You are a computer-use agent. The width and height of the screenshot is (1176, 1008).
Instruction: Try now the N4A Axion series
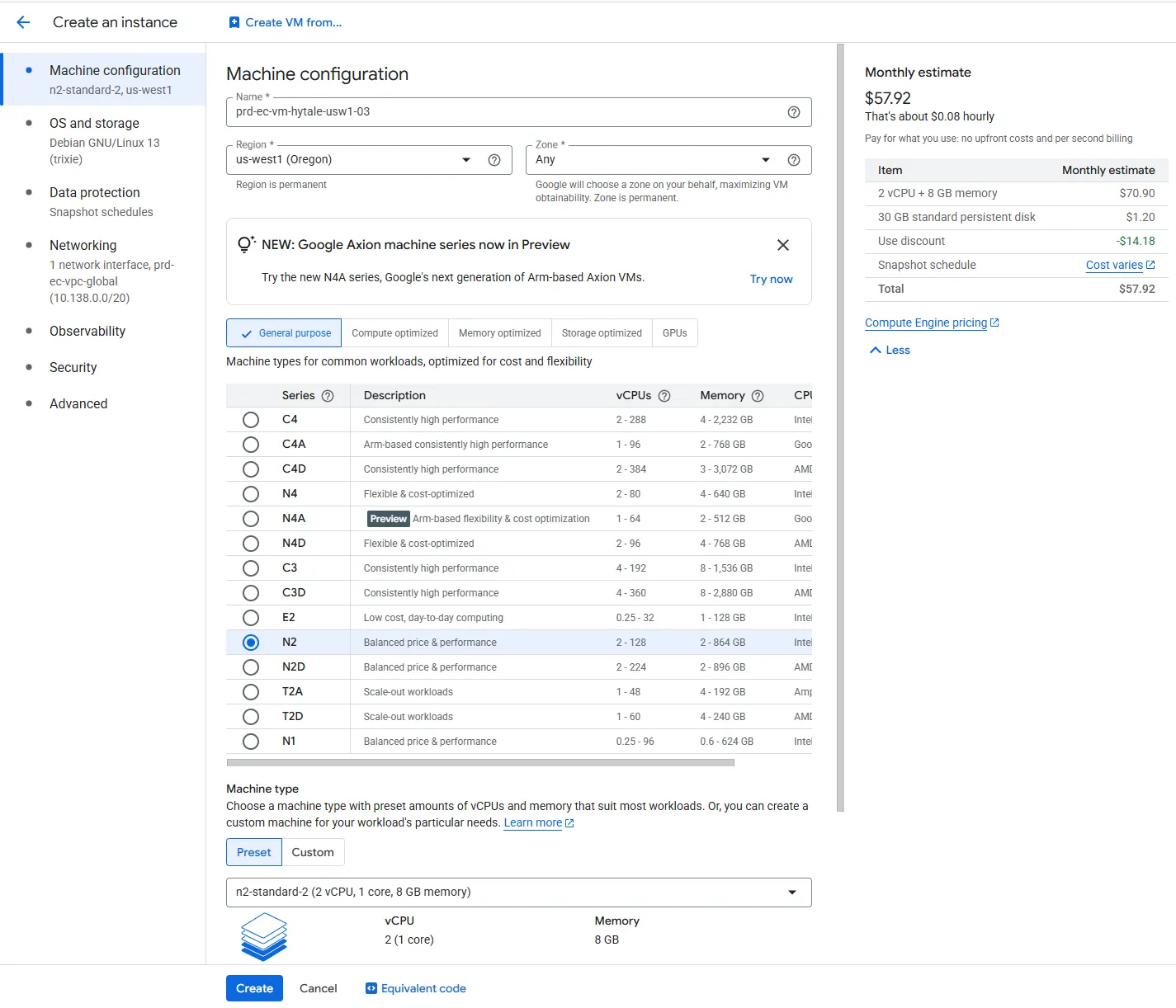(x=771, y=279)
